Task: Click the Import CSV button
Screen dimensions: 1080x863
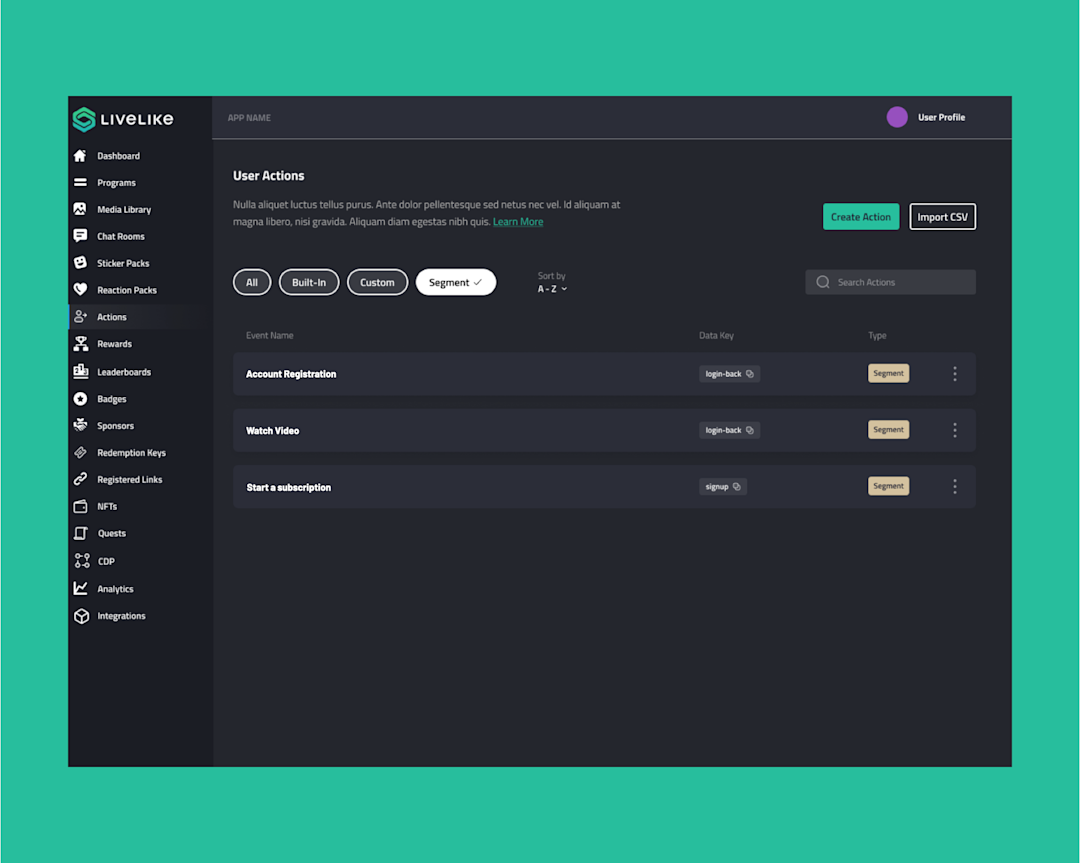Action: (x=942, y=217)
